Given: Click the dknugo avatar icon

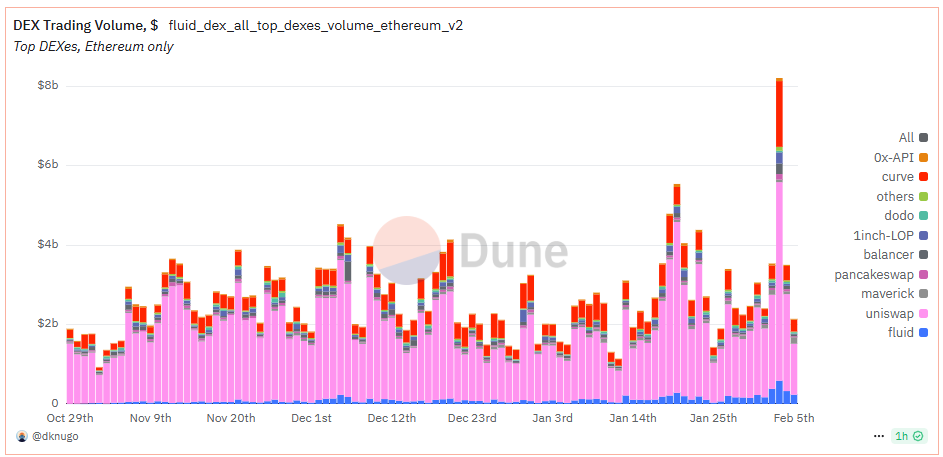Looking at the screenshot, I should 22,437.
